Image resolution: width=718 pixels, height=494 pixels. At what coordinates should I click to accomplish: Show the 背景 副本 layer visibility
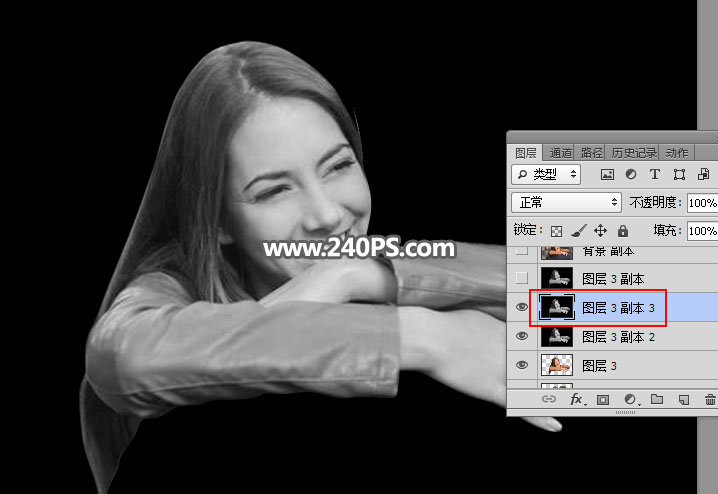click(522, 250)
